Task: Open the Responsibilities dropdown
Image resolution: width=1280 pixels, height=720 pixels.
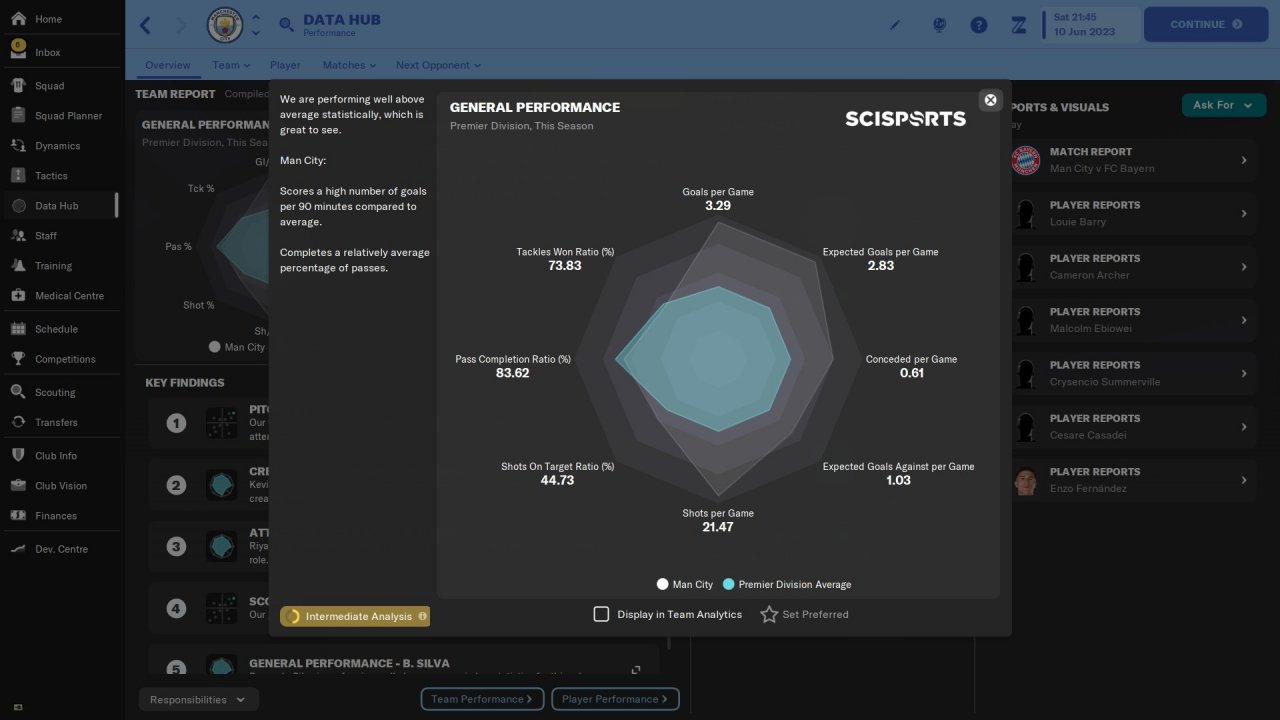Action: (198, 700)
